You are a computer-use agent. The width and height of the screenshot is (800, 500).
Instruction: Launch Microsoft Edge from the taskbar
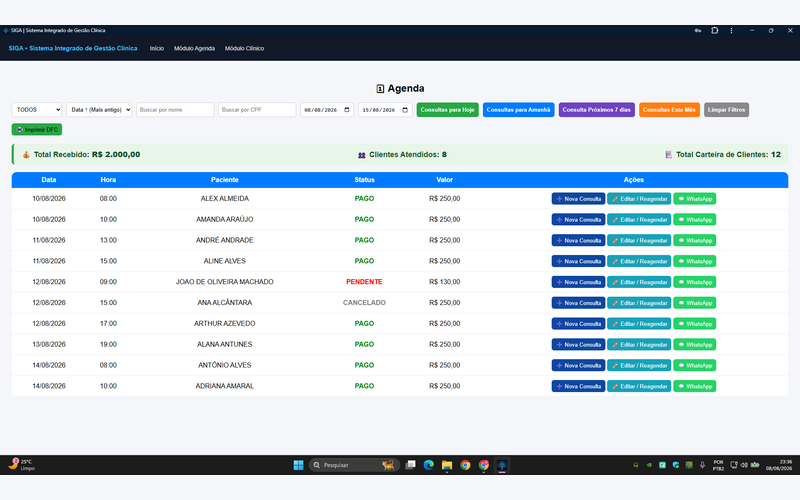(x=429, y=465)
